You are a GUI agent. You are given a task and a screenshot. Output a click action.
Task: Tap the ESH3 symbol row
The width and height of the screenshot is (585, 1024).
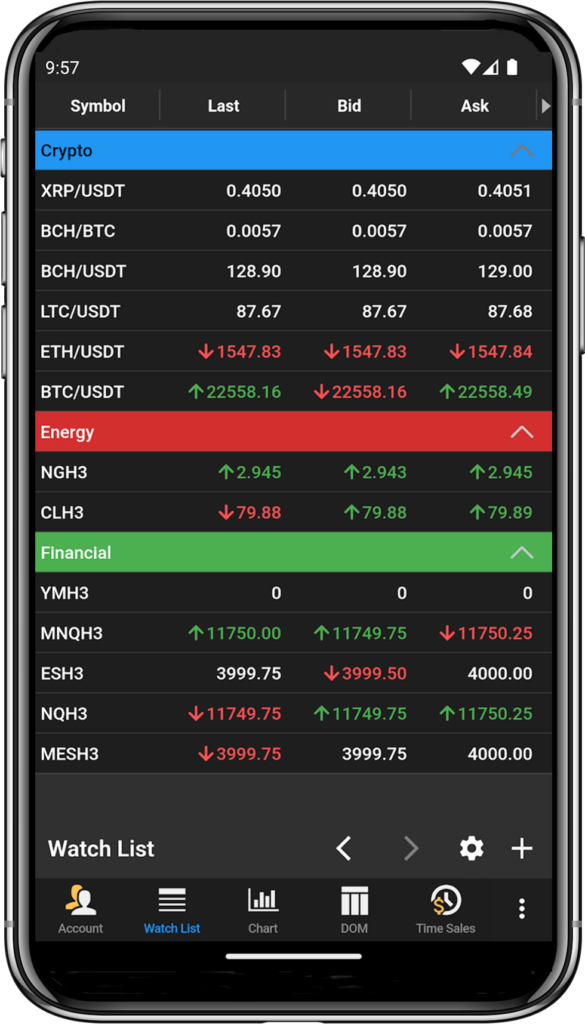point(294,673)
